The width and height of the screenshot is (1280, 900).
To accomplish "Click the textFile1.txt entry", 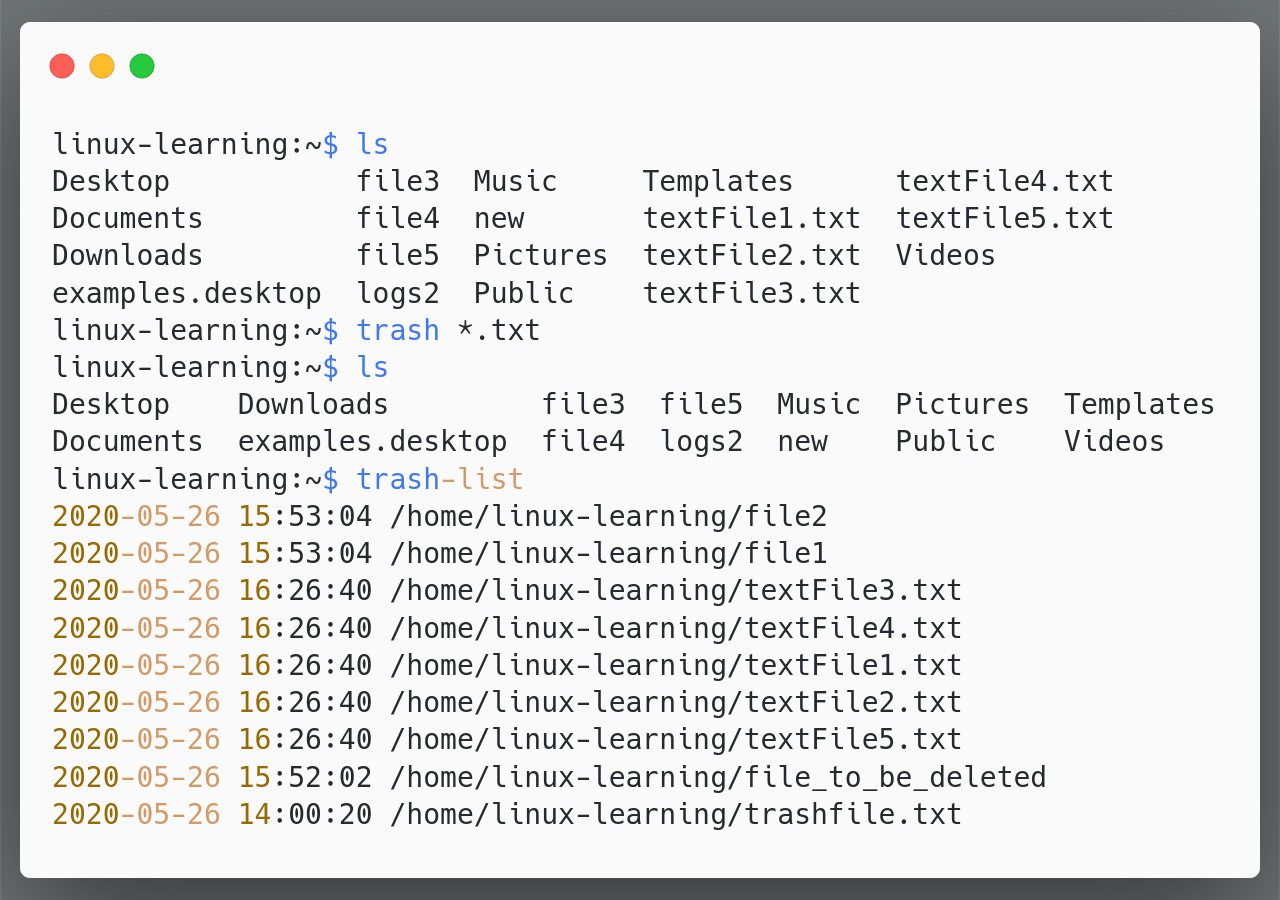I will click(x=751, y=218).
